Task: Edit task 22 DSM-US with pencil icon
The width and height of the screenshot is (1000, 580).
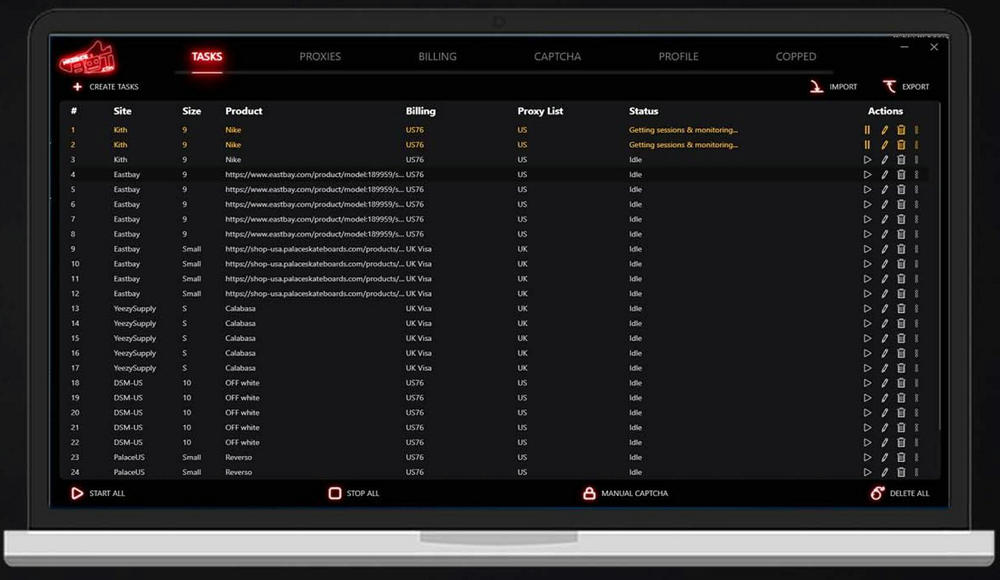Action: tap(884, 442)
